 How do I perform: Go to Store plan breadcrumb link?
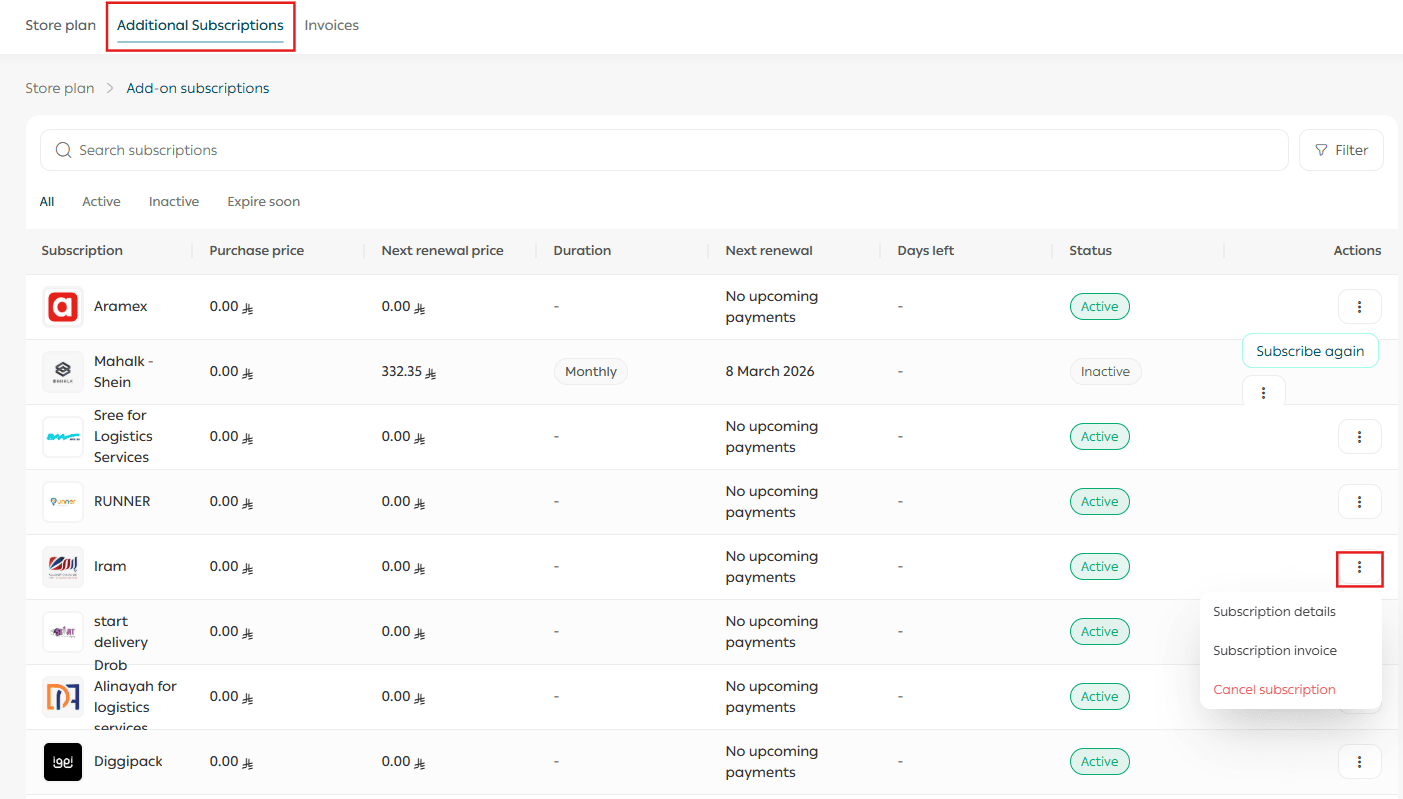coord(60,88)
